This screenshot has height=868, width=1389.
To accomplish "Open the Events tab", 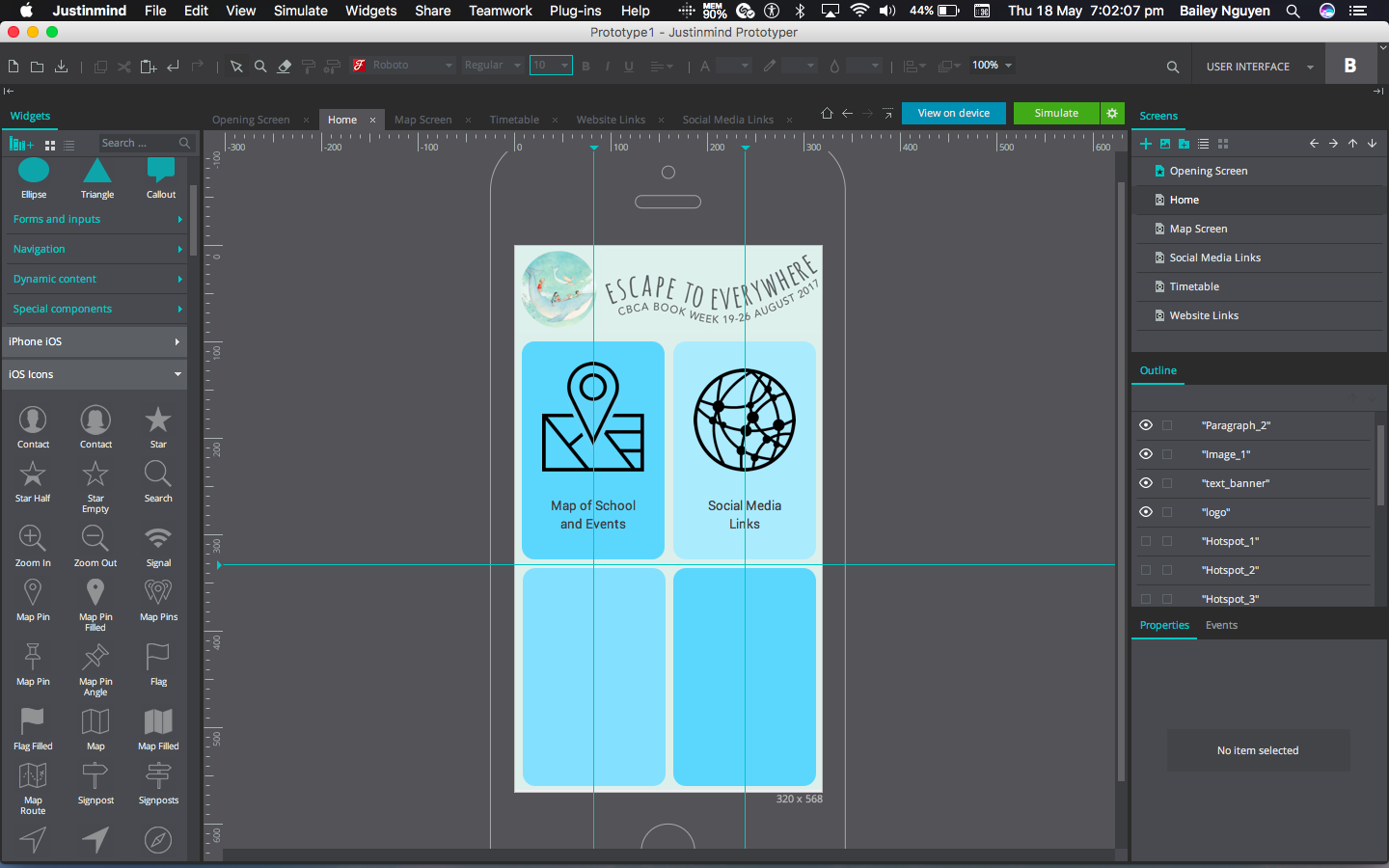I will click(1221, 625).
